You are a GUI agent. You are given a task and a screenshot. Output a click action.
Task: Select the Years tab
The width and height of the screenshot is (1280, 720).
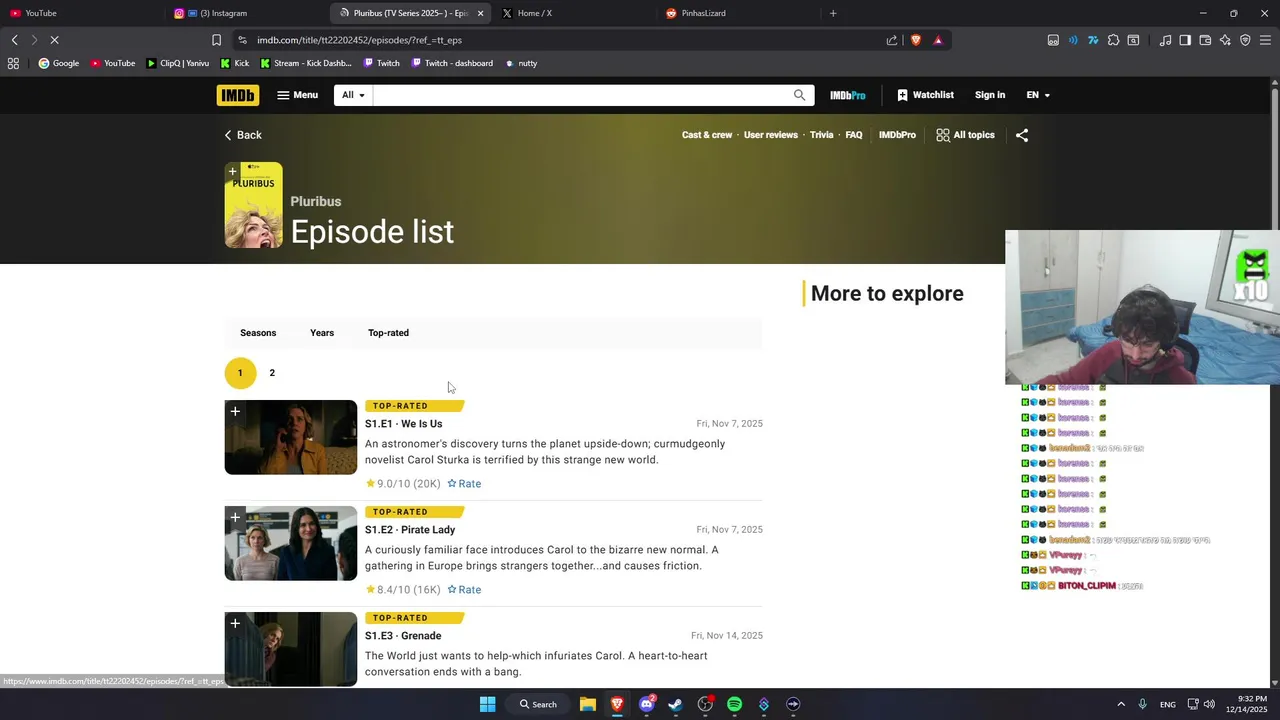click(322, 333)
